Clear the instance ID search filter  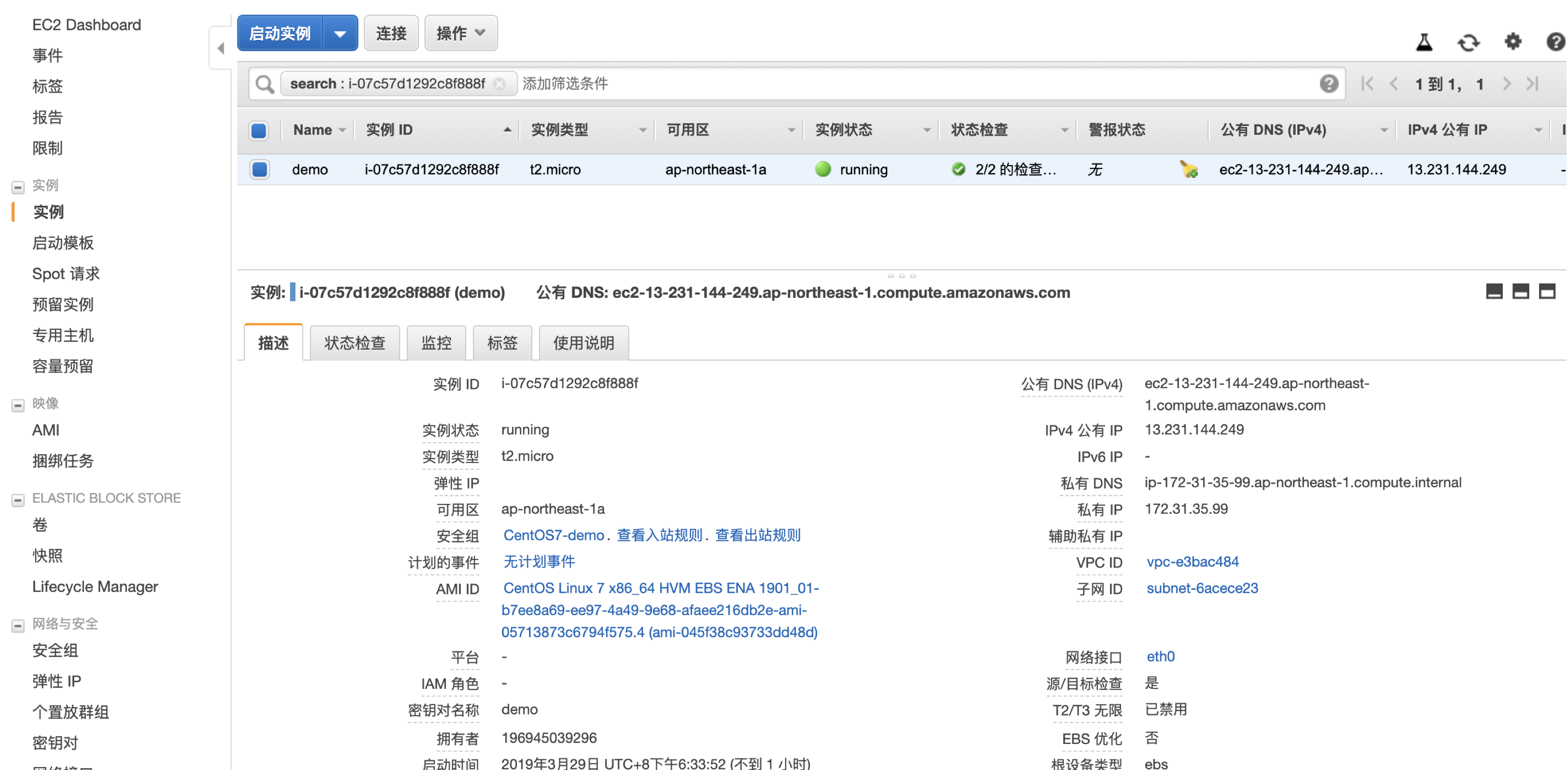pyautogui.click(x=500, y=84)
